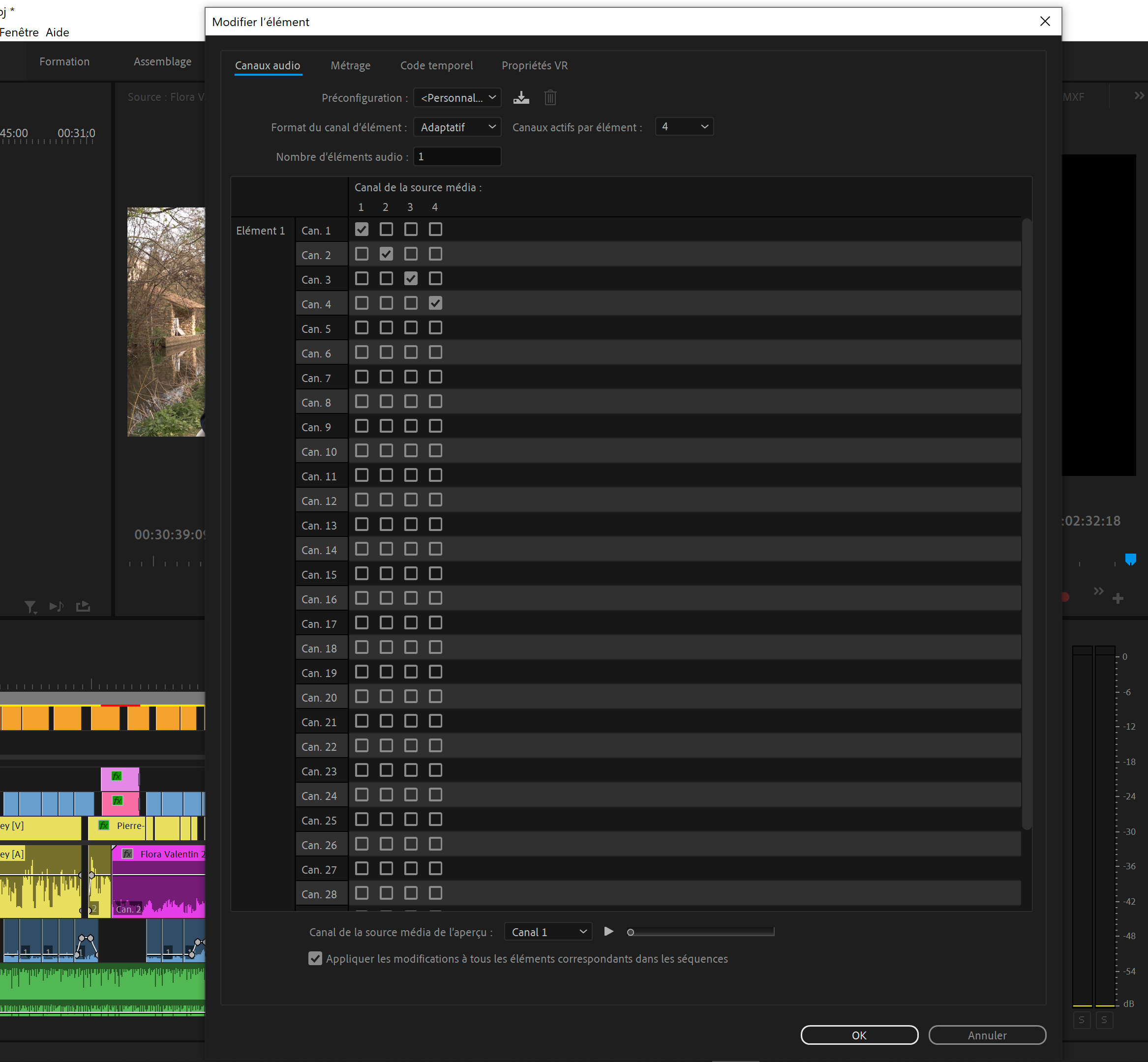Open the Code temporel tab

click(x=436, y=65)
